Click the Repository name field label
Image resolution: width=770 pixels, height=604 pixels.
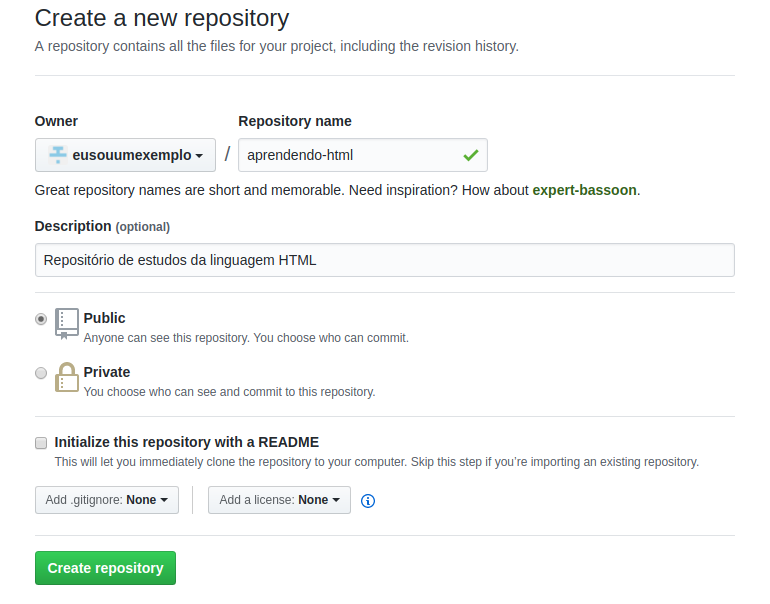[295, 121]
